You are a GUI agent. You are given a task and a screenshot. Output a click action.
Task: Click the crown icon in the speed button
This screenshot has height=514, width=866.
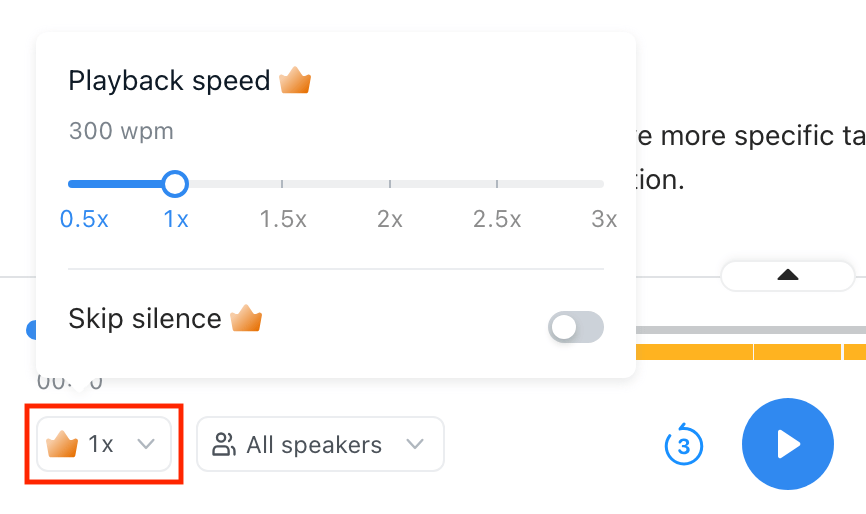[62, 444]
